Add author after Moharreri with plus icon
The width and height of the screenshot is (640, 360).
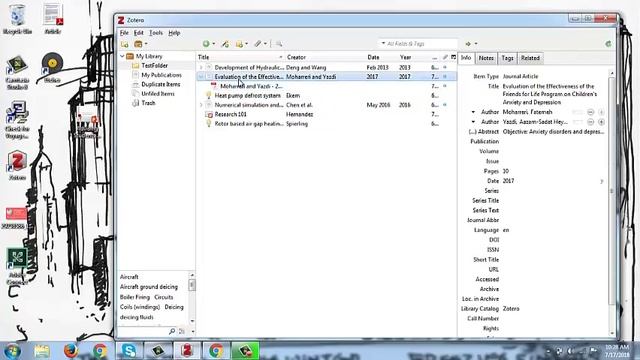(x=601, y=112)
